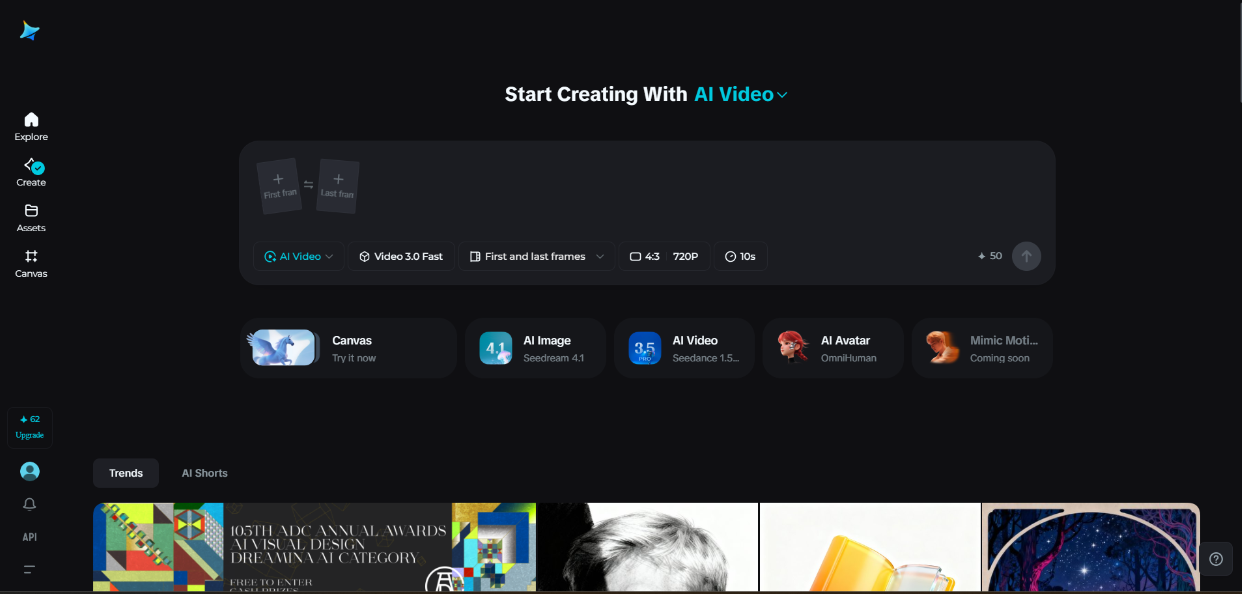1242x594 pixels.
Task: Click the Dreamina logo icon
Action: click(30, 31)
